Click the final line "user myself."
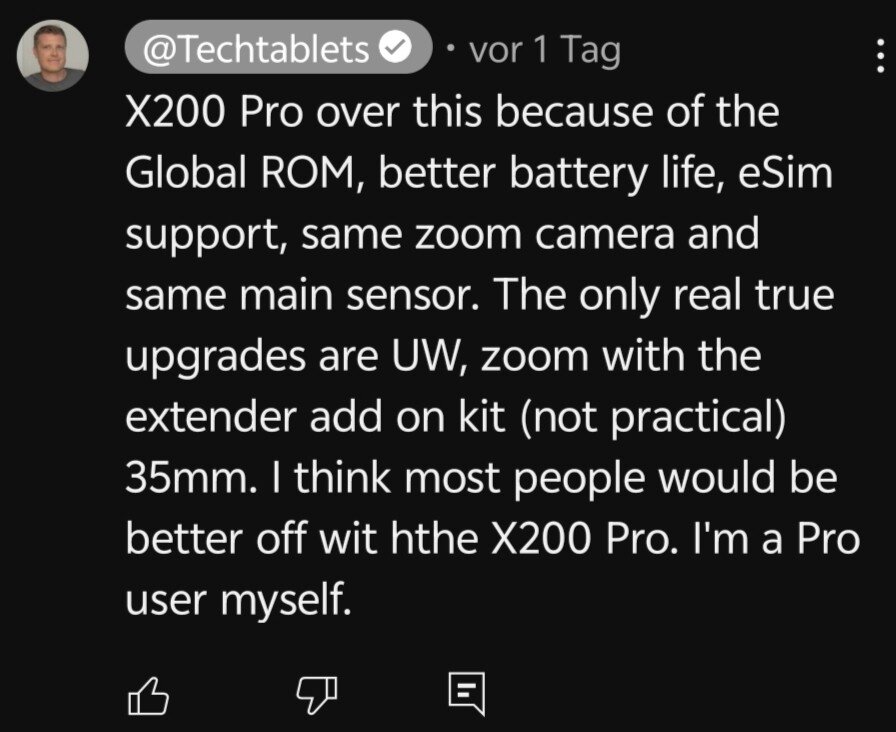 point(239,601)
